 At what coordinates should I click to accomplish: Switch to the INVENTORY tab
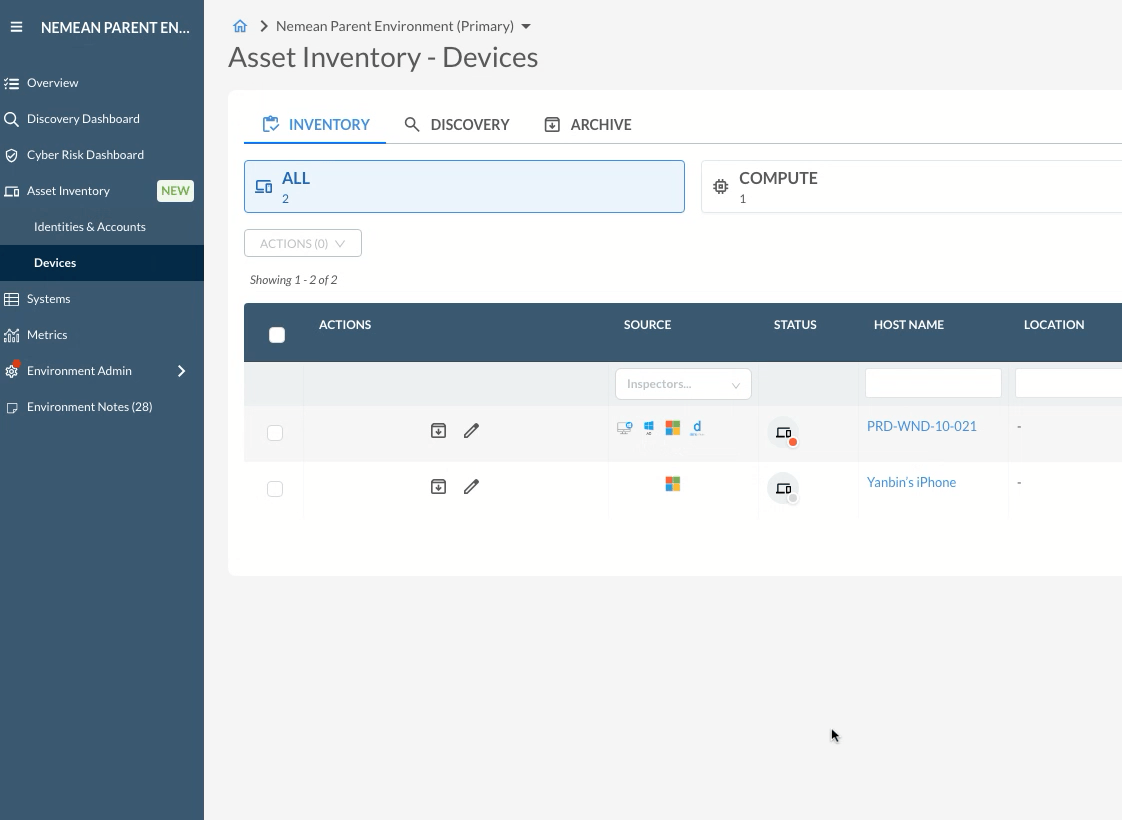click(x=316, y=125)
